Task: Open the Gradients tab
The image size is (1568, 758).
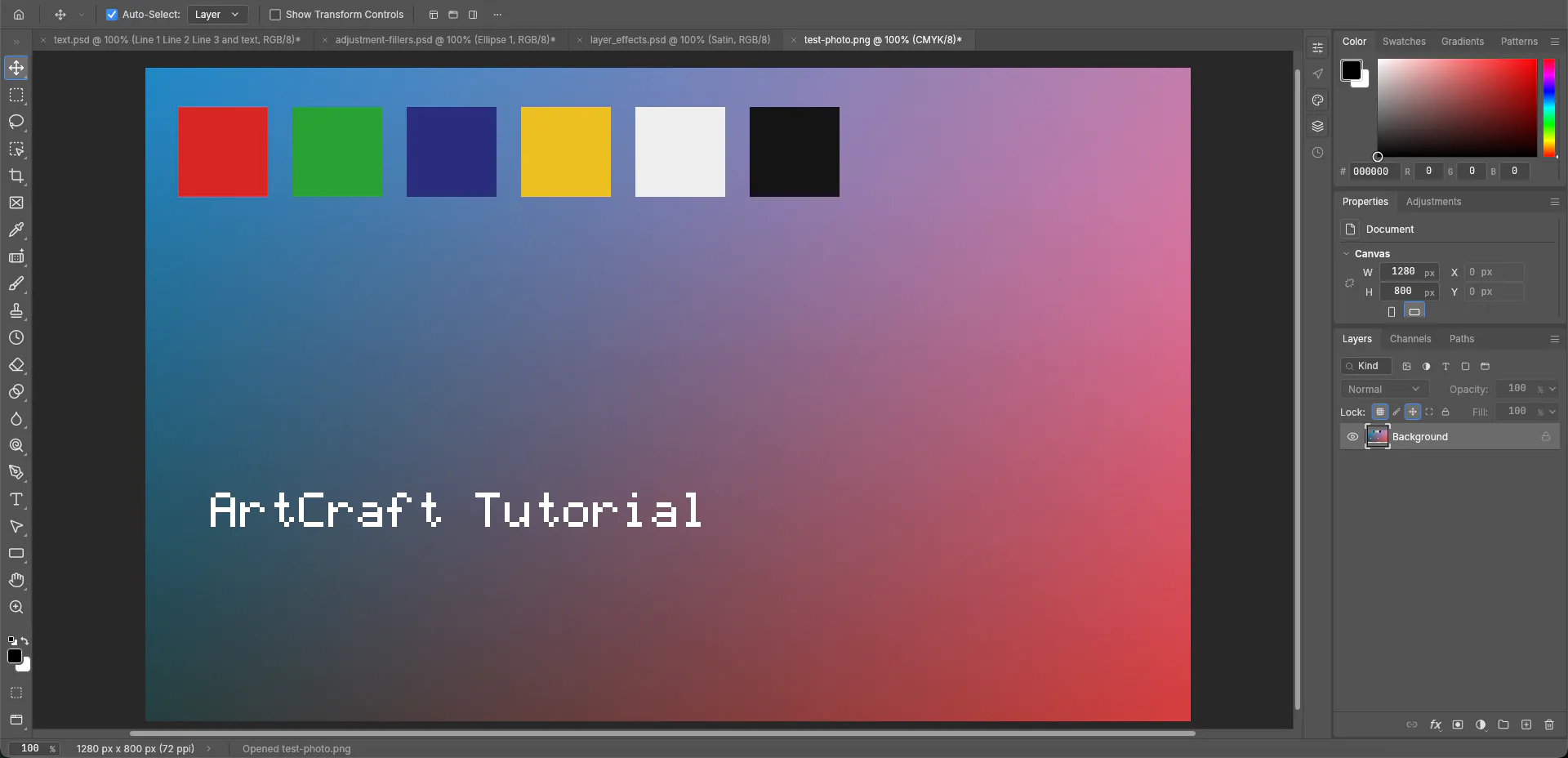Action: click(1462, 42)
